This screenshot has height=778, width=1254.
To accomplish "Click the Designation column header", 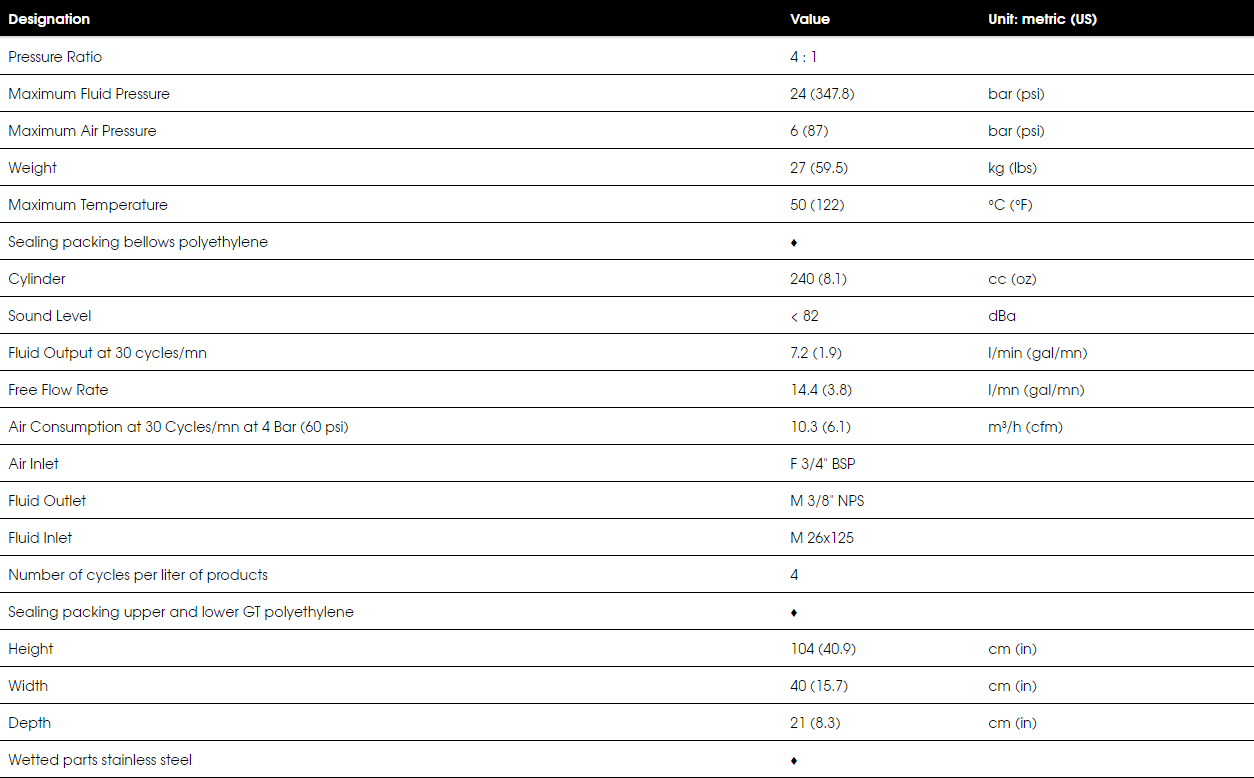I will (x=49, y=19).
